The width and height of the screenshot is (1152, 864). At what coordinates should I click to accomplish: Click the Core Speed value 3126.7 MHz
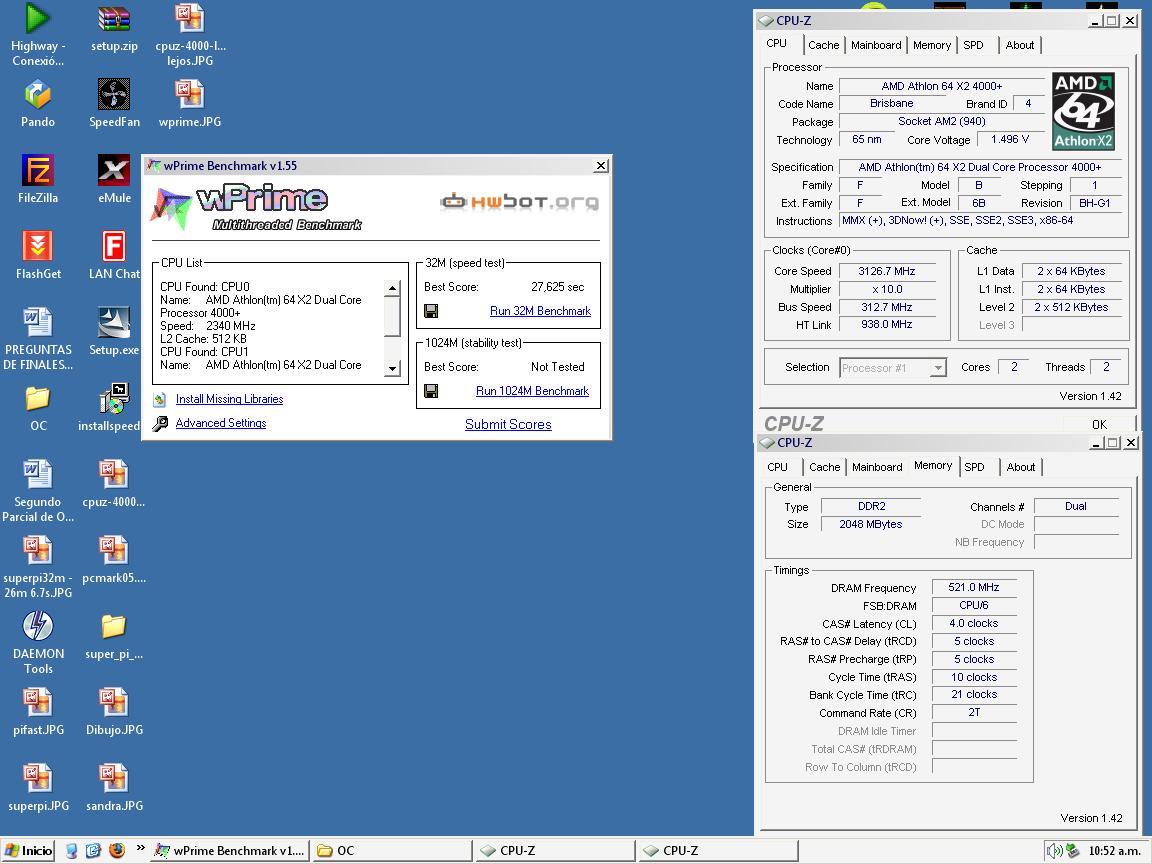887,271
